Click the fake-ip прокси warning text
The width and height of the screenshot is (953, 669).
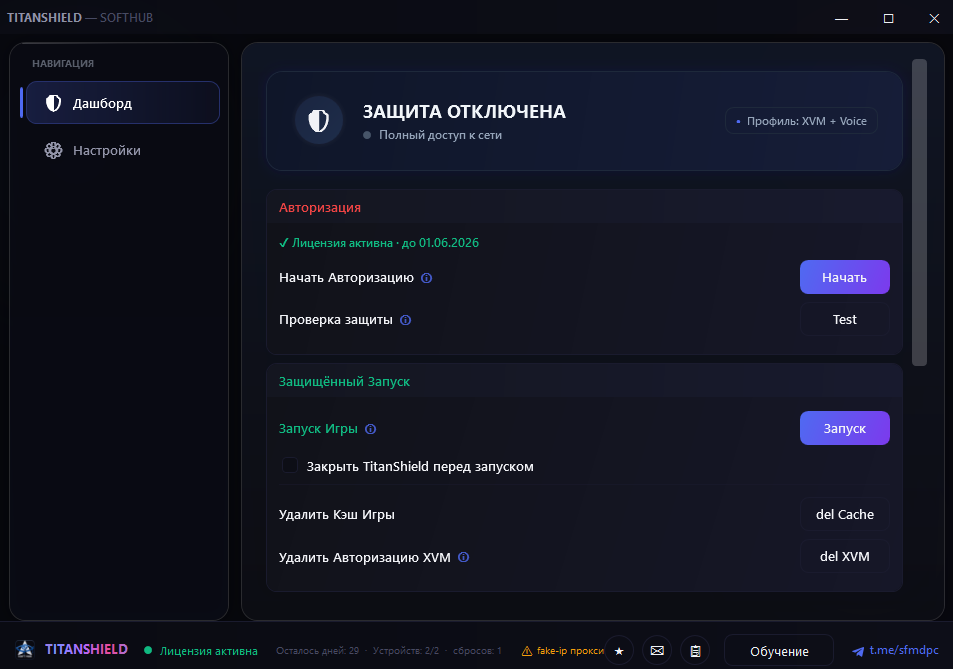(x=570, y=650)
